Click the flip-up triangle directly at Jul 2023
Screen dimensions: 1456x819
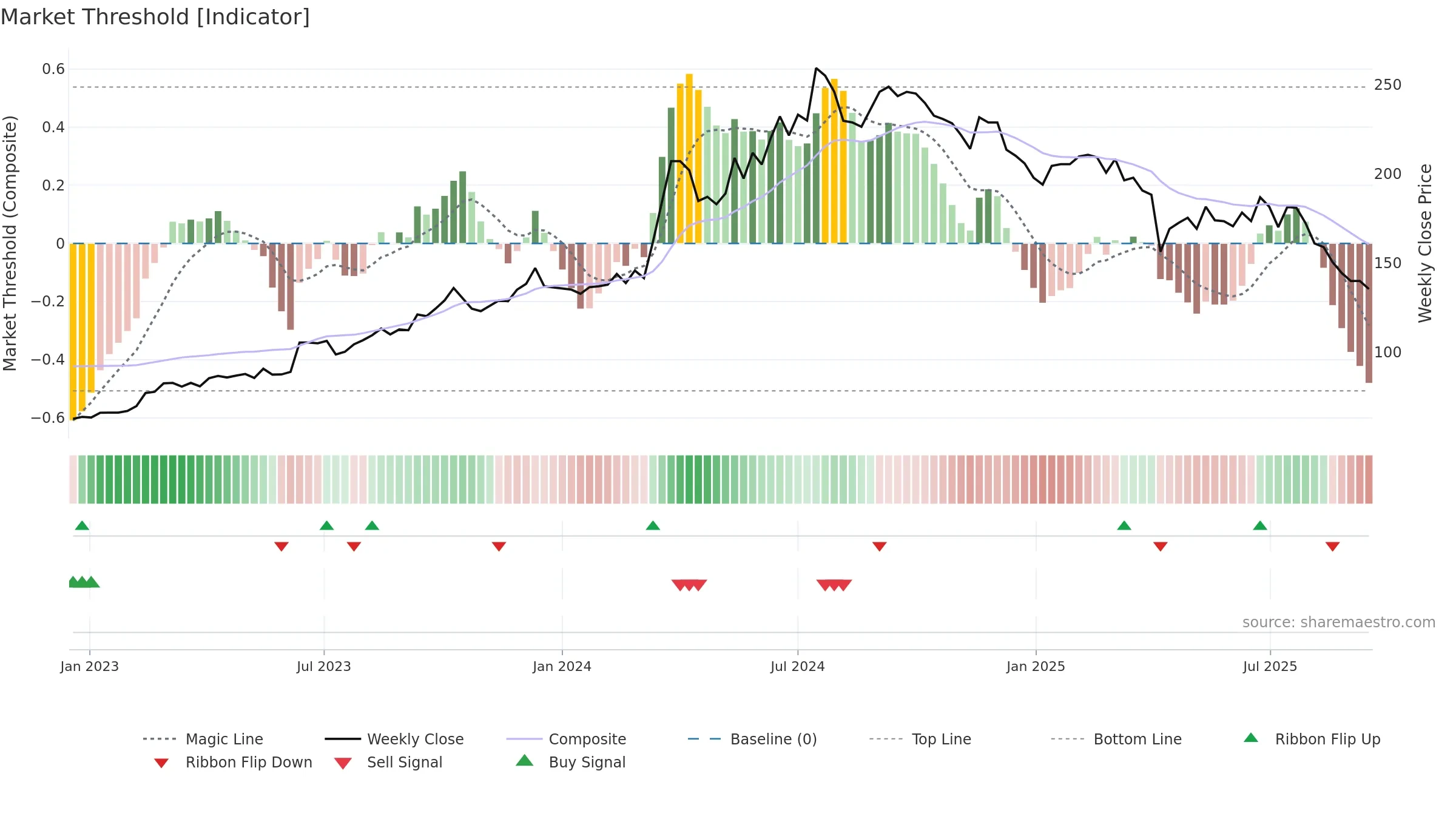pyautogui.click(x=326, y=525)
